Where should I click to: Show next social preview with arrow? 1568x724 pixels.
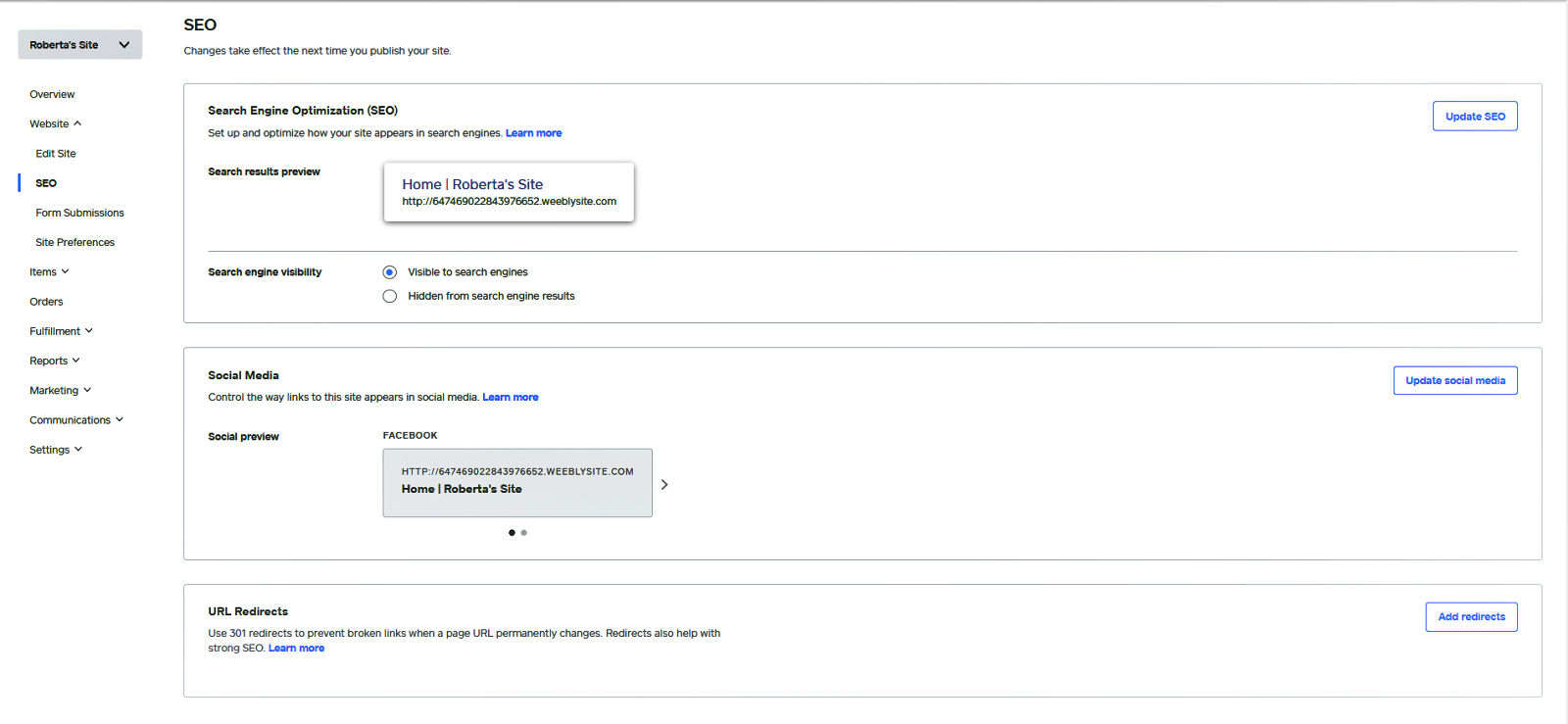(x=664, y=485)
